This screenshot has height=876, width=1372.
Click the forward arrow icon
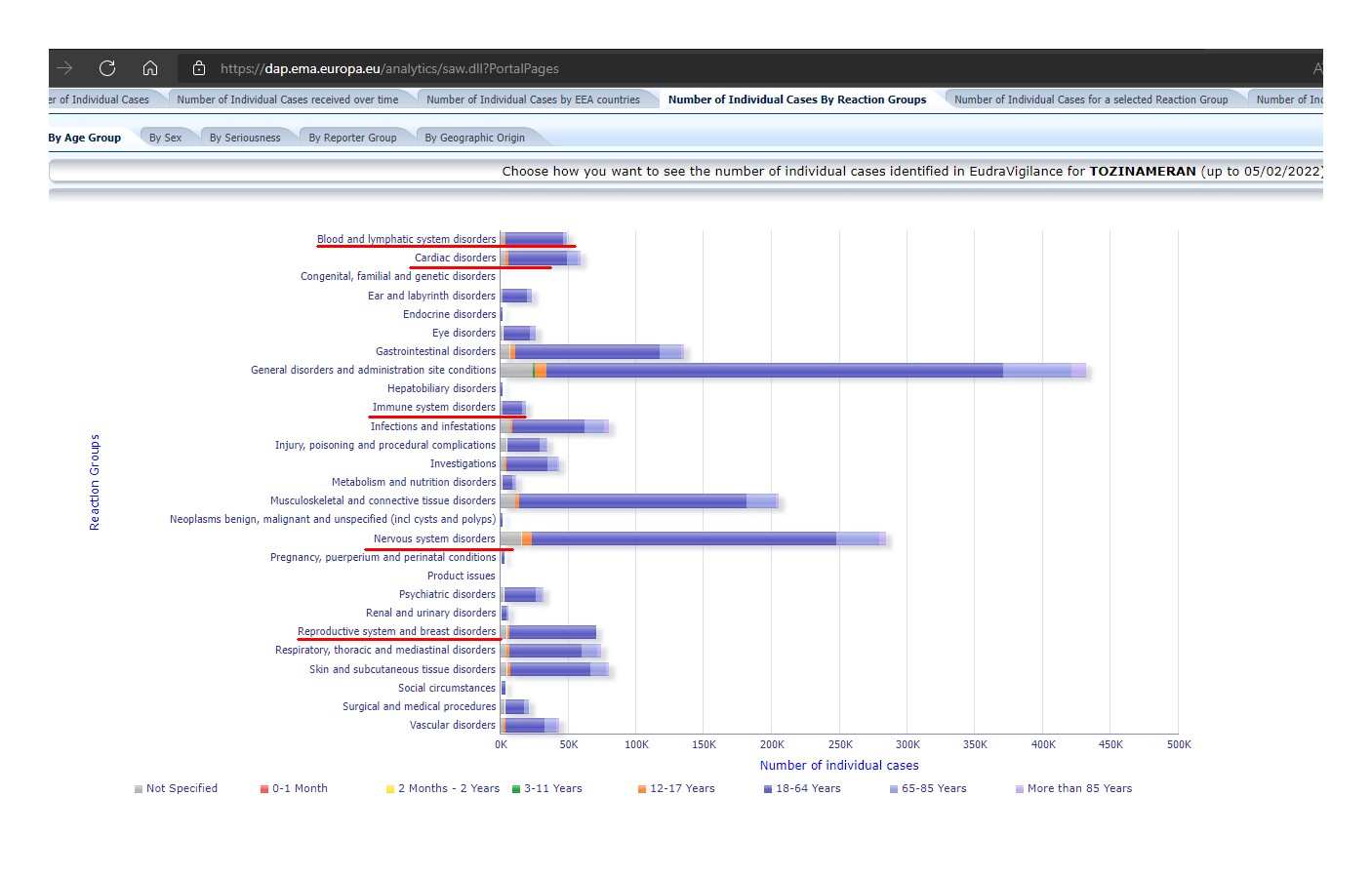click(64, 68)
